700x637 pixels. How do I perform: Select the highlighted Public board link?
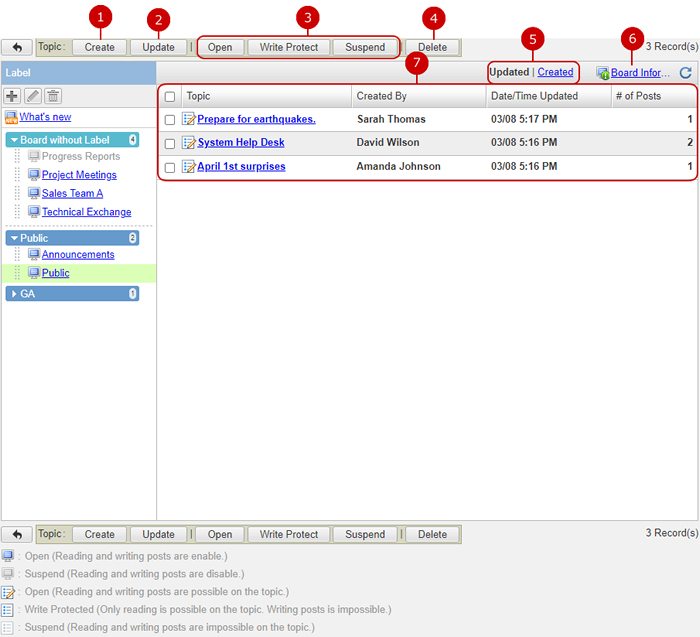pos(55,273)
